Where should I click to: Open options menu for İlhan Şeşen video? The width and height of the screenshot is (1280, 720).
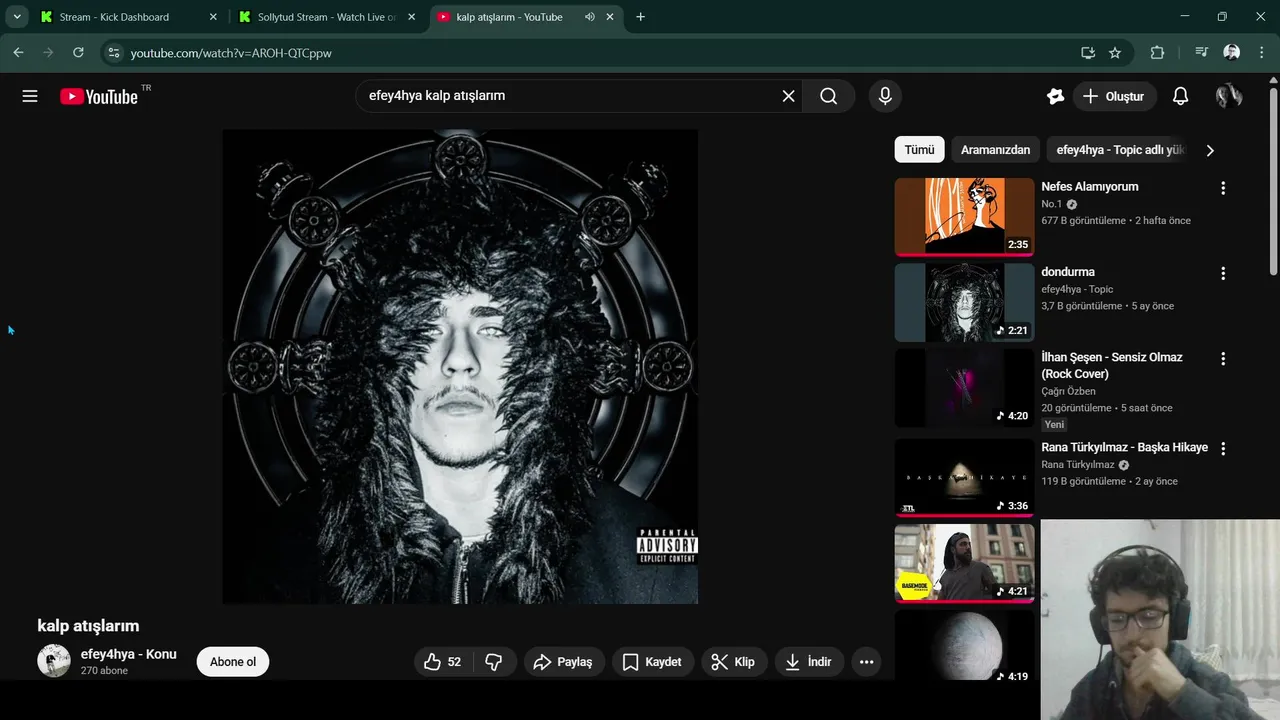point(1222,358)
